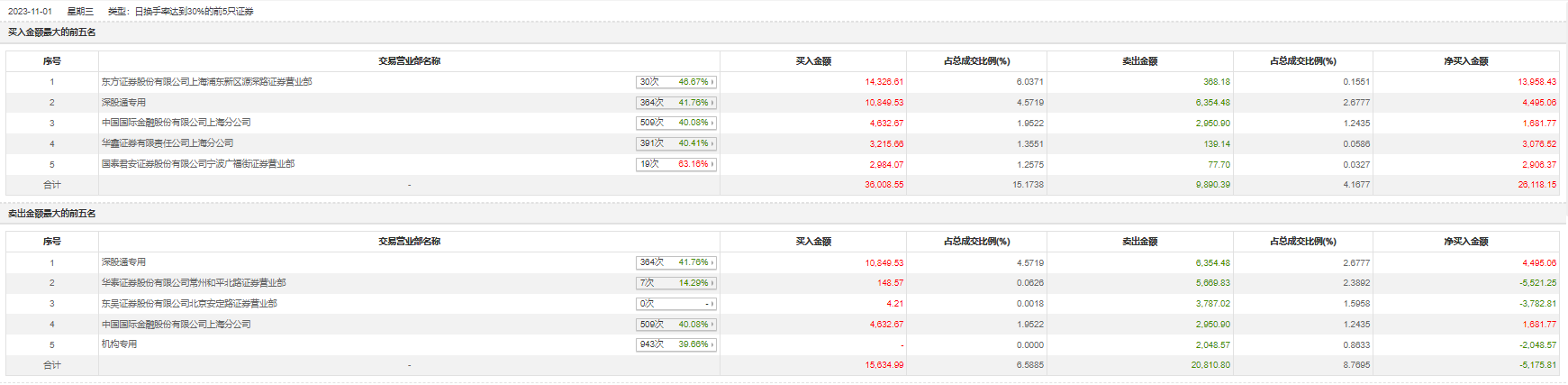This screenshot has height=385, width=1568.
Task: Select the 买入金额最大的前五名 section heading
Action: [x=52, y=32]
